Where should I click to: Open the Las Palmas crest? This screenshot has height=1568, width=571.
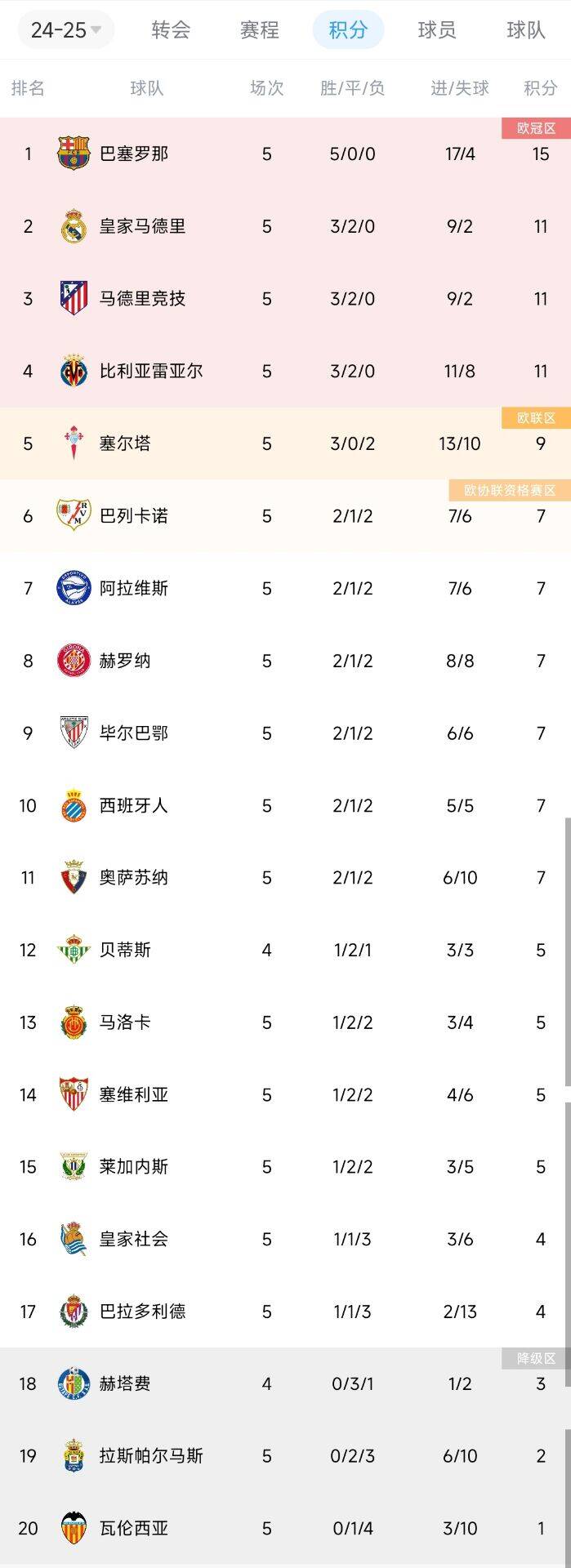74,1455
